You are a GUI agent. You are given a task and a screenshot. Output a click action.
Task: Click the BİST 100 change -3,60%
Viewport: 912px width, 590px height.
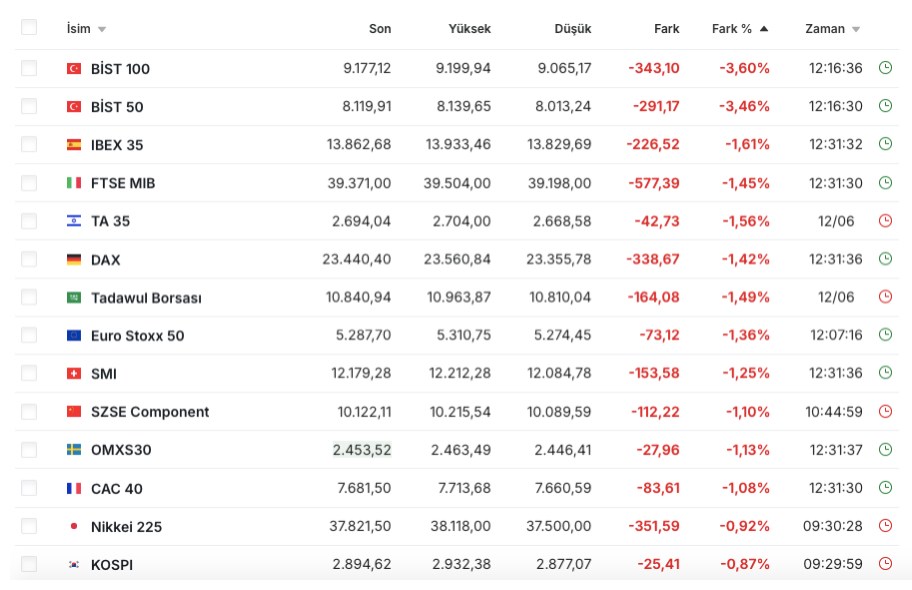coord(744,68)
